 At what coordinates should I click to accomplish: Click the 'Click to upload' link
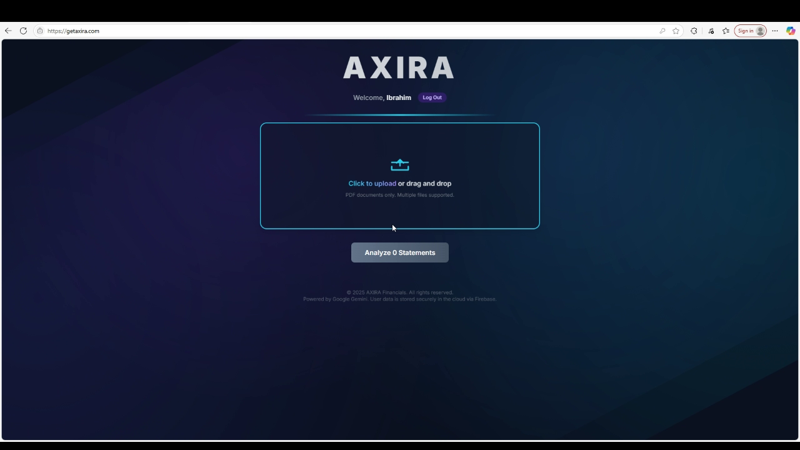[372, 183]
